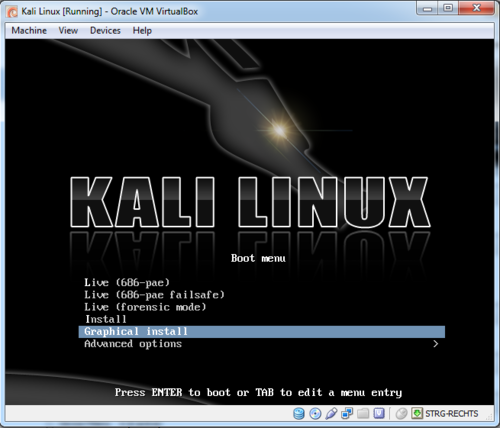Open the Help menu
This screenshot has height=428, width=500.
142,30
